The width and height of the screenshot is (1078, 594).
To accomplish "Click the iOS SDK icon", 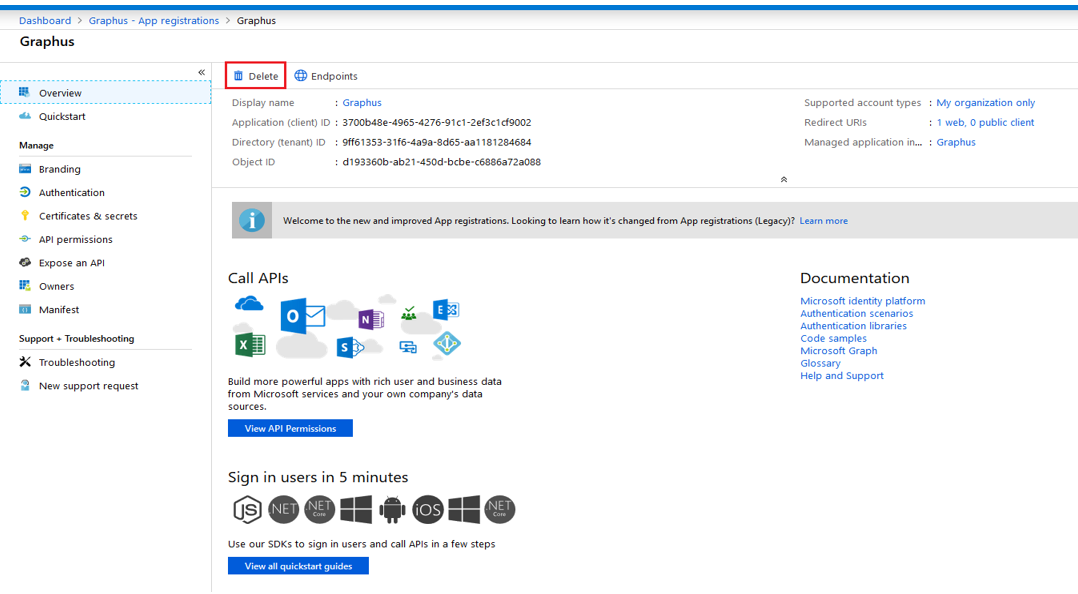I will 428,509.
